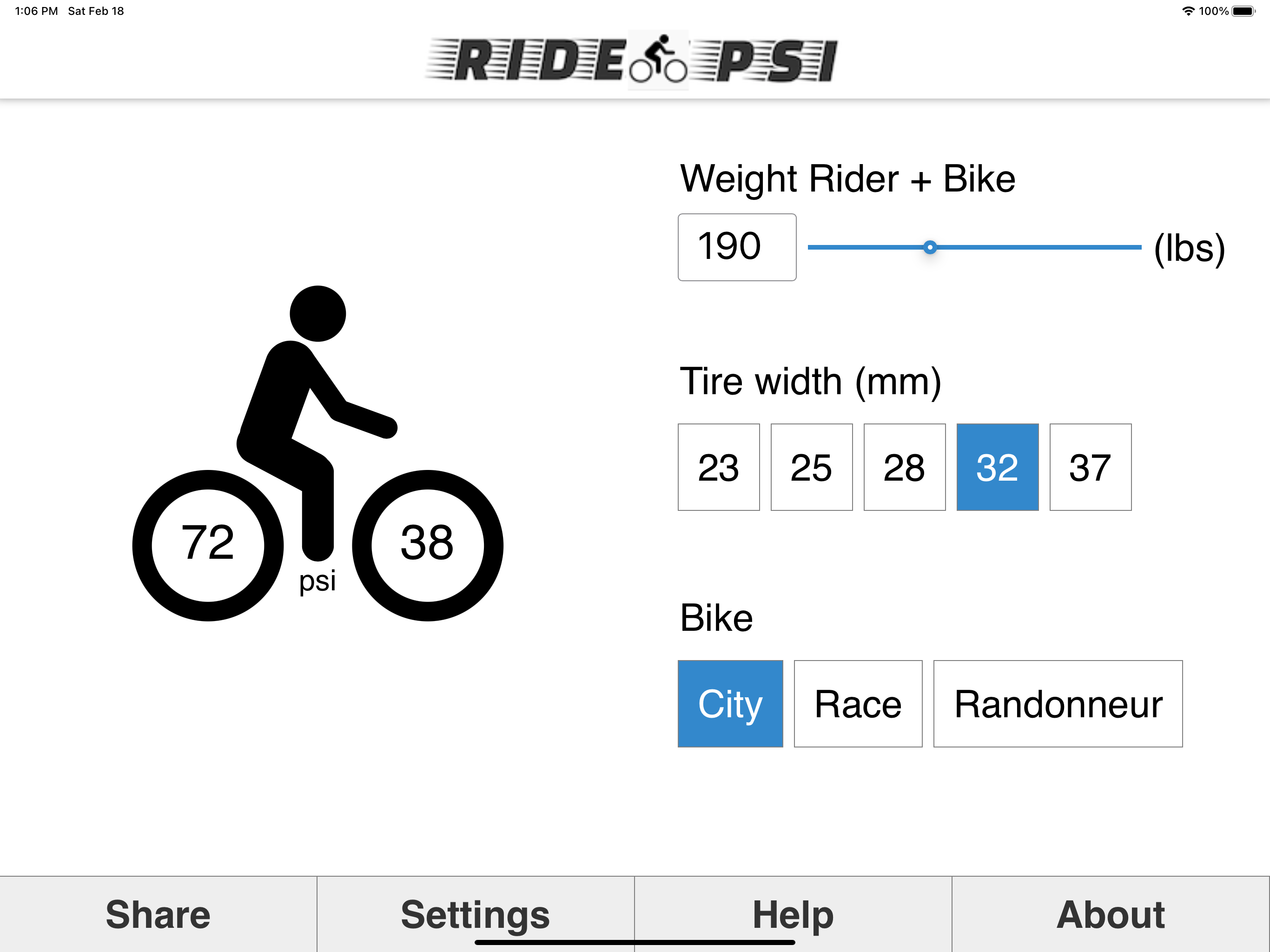Viewport: 1270px width, 952px height.
Task: Open the Share tab
Action: tap(159, 914)
